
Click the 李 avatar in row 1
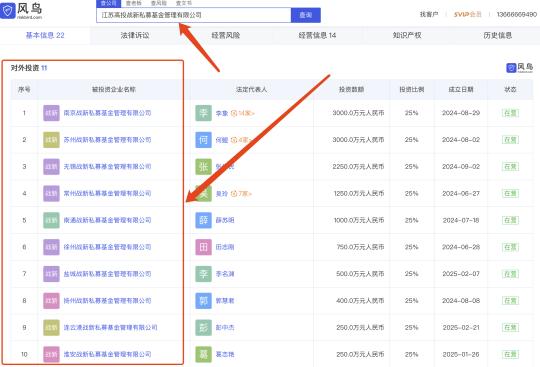point(204,113)
